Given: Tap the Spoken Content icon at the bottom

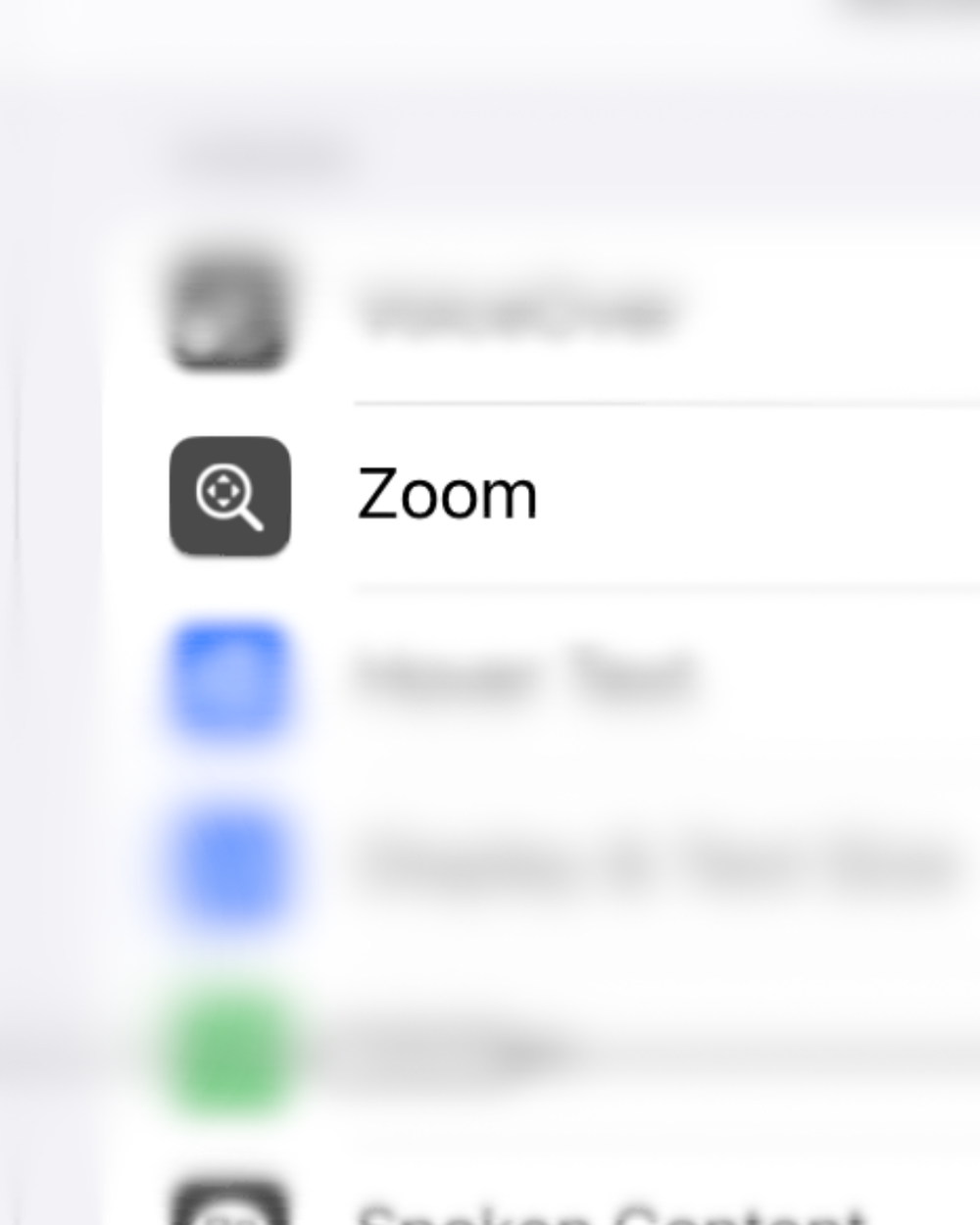Looking at the screenshot, I should pos(230,1203).
